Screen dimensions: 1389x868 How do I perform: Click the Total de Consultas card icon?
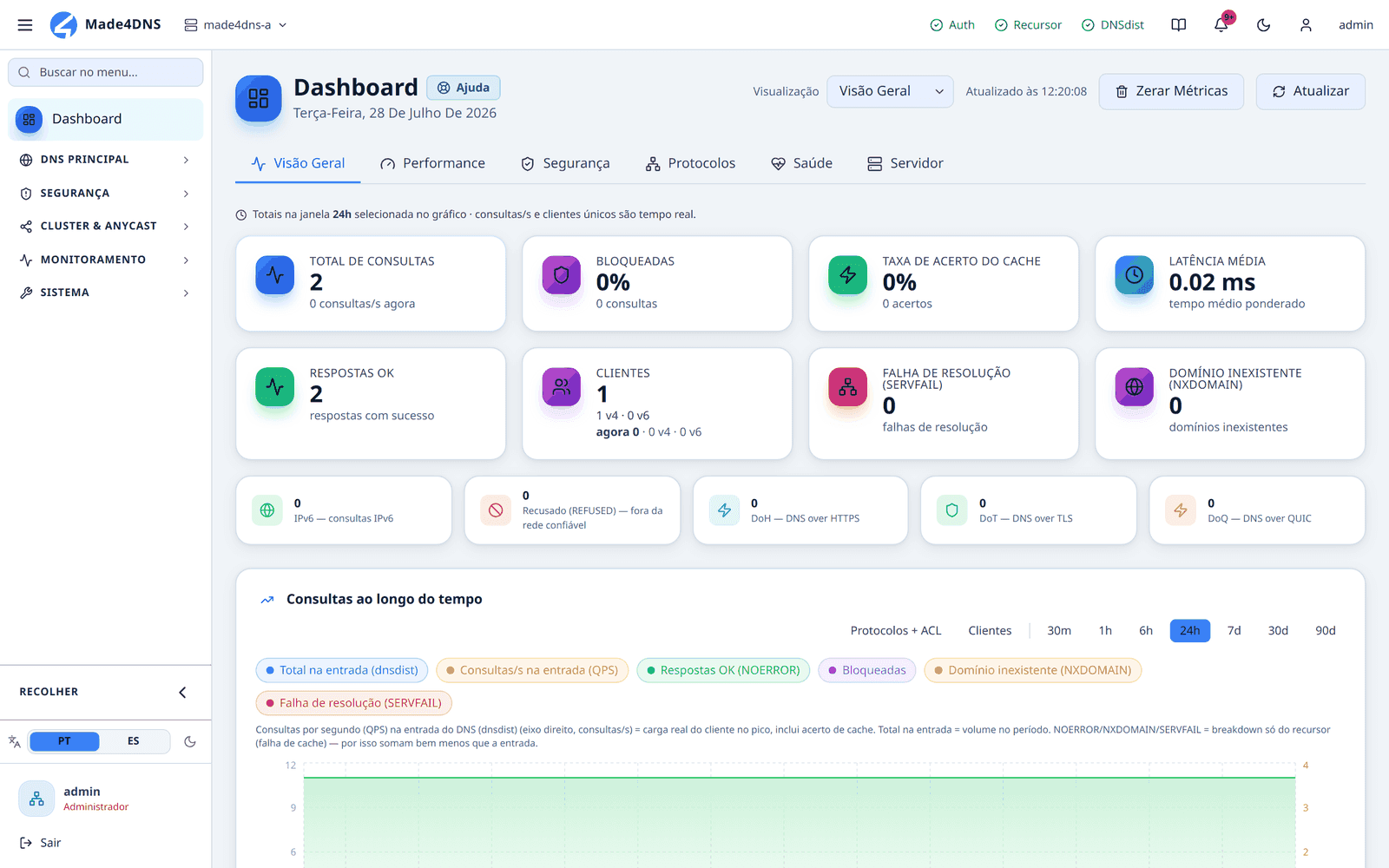click(275, 275)
